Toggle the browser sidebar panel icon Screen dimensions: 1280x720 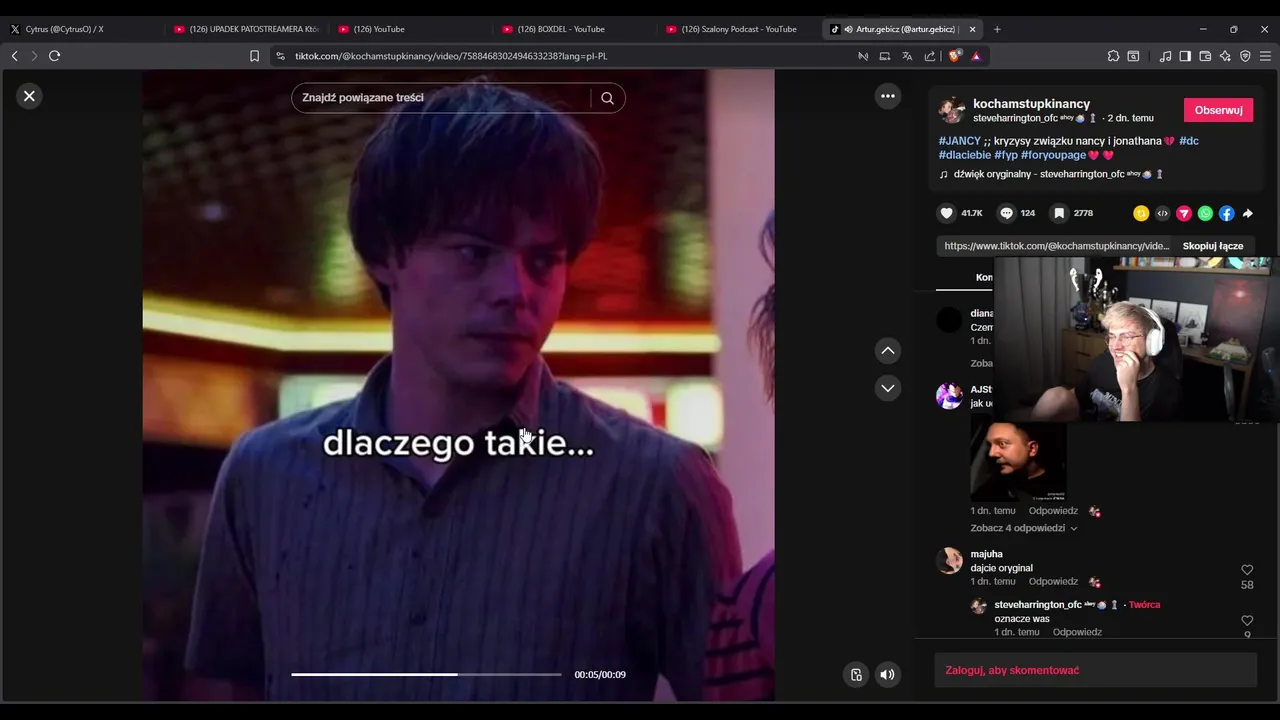(1185, 56)
